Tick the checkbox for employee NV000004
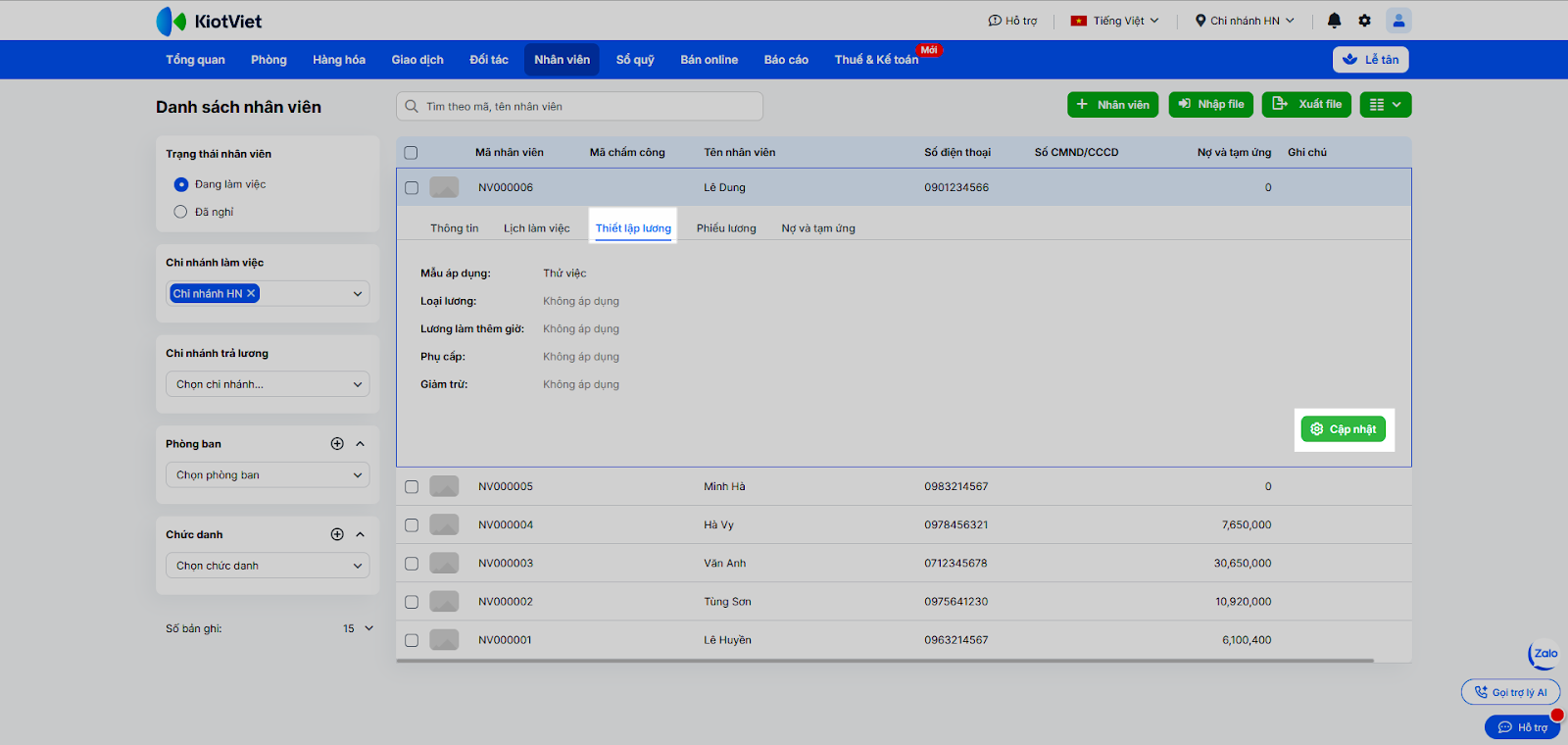1568x745 pixels. 412,525
